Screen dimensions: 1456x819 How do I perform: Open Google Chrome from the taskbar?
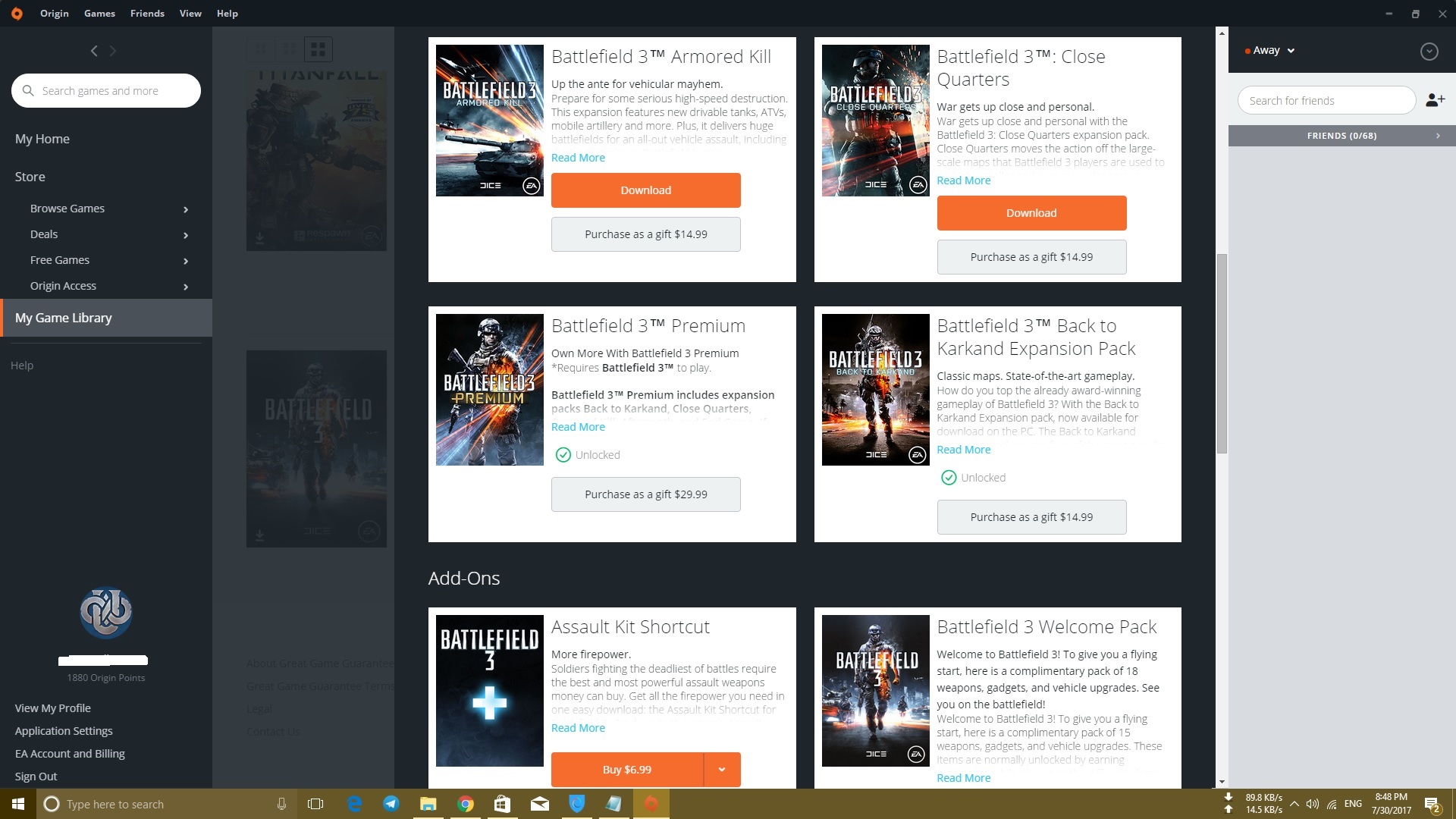(x=466, y=804)
